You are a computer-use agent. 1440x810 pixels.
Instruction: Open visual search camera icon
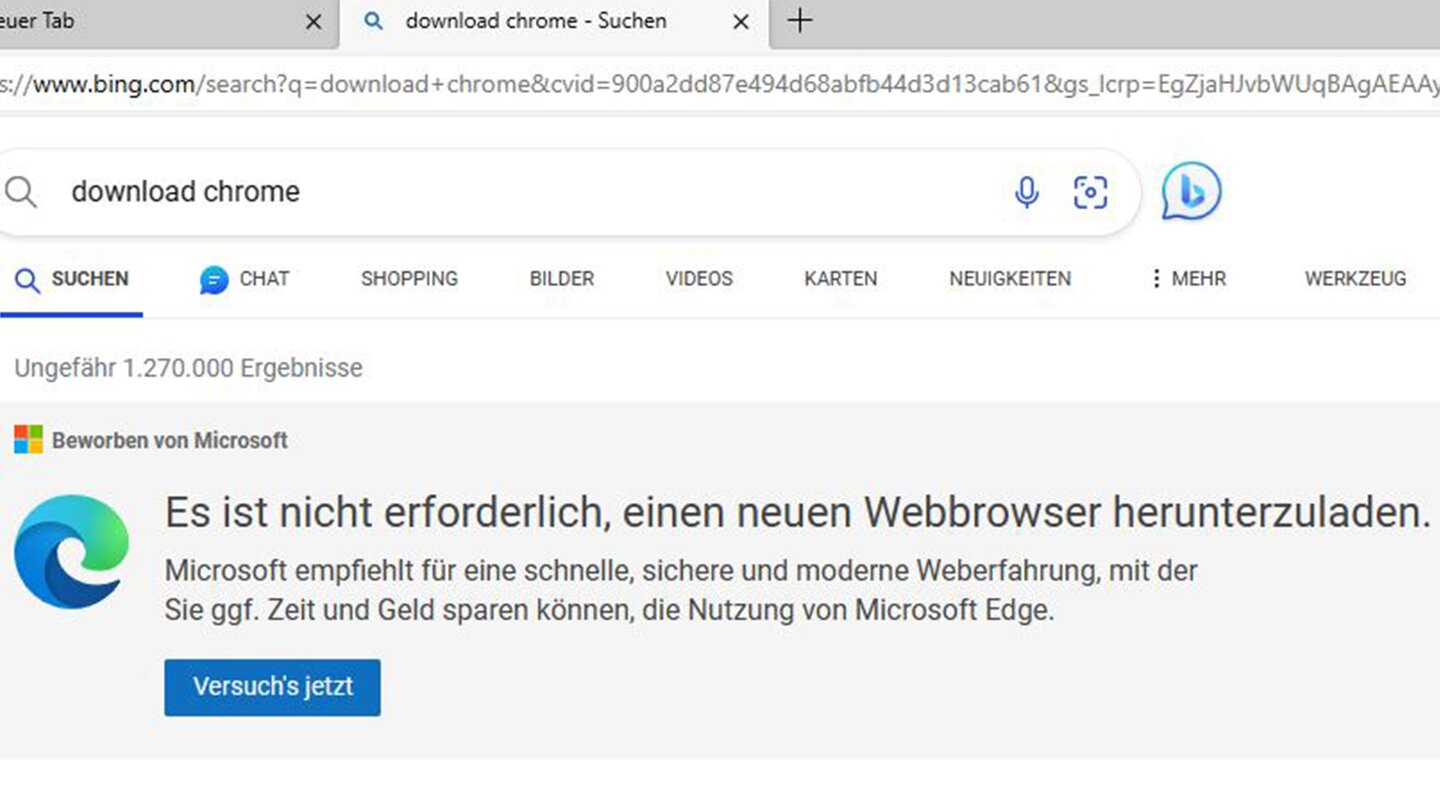point(1090,192)
